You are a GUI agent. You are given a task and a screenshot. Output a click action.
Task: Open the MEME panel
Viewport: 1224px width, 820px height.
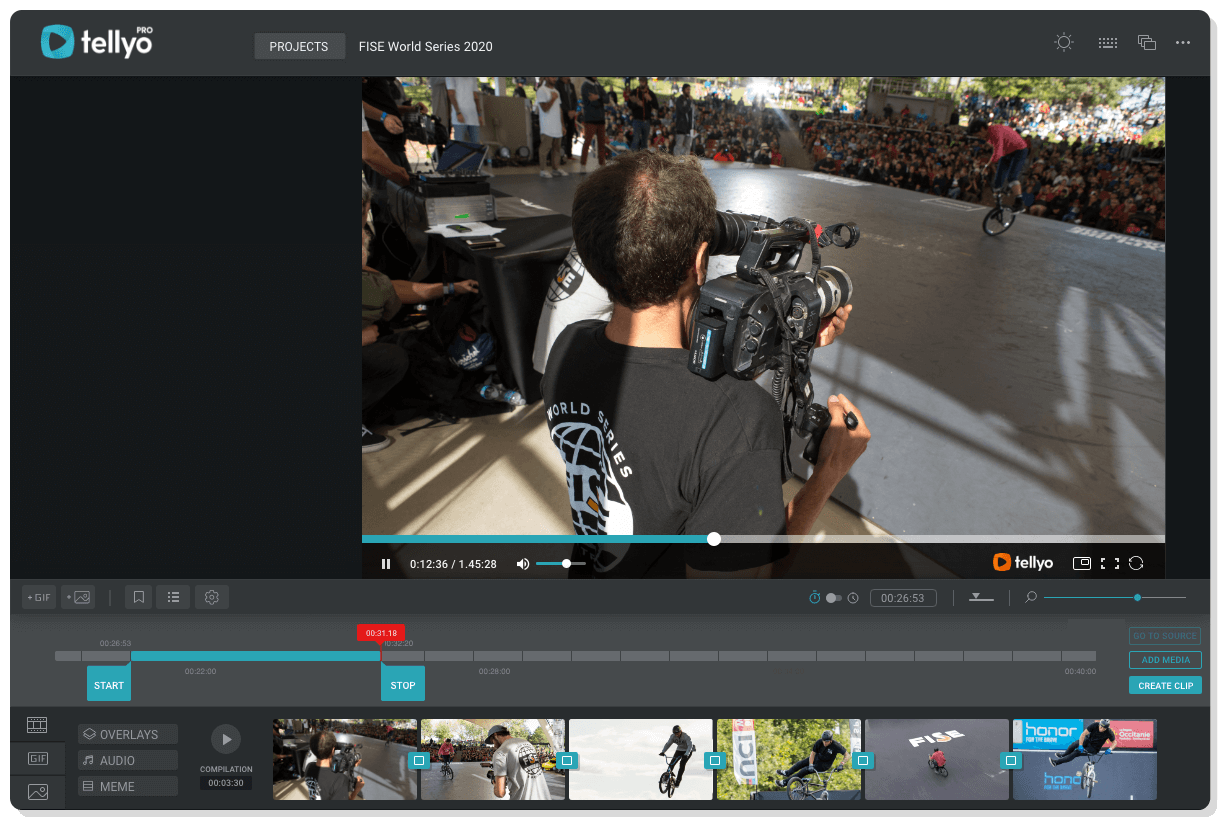(x=128, y=786)
